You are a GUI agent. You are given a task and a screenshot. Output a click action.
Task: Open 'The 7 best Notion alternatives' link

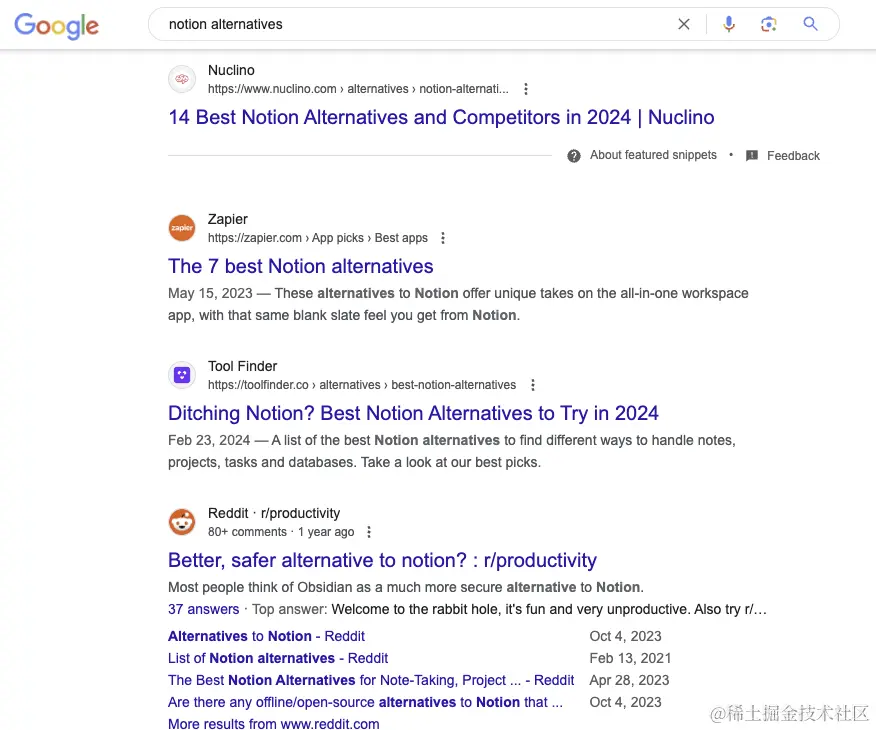coord(301,266)
